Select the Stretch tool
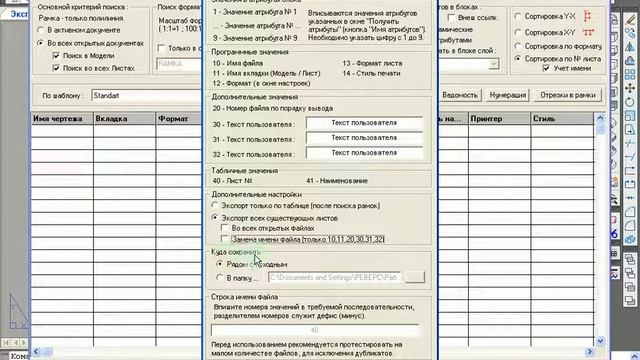Screen dimensions: 640x360 pos(630,130)
